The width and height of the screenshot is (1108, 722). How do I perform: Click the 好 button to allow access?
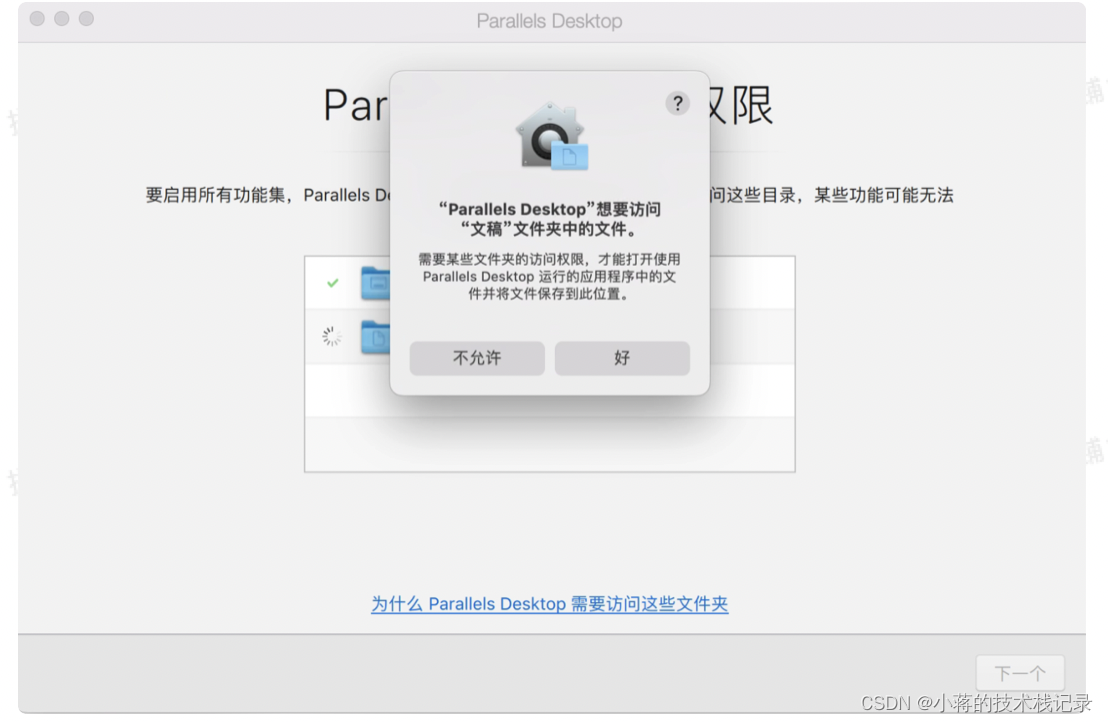point(622,358)
